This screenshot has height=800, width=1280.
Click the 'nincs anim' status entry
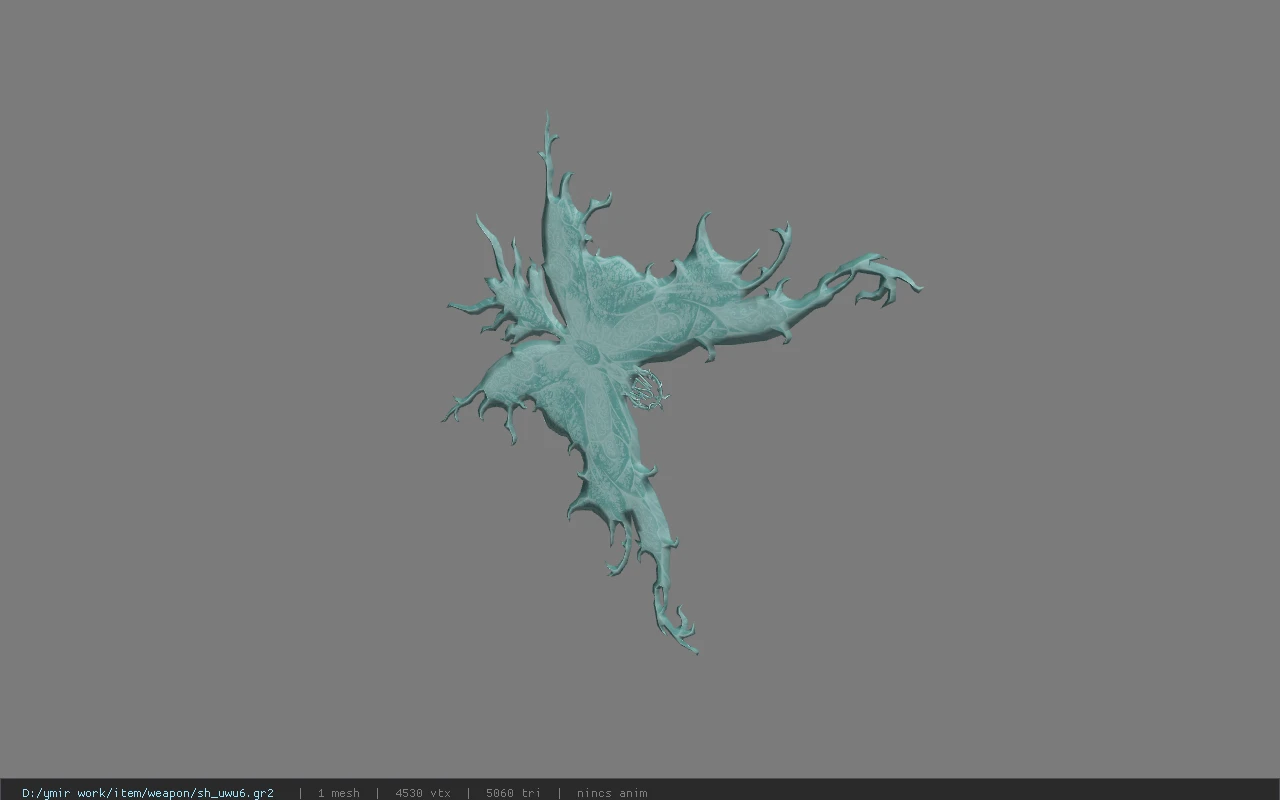point(612,793)
